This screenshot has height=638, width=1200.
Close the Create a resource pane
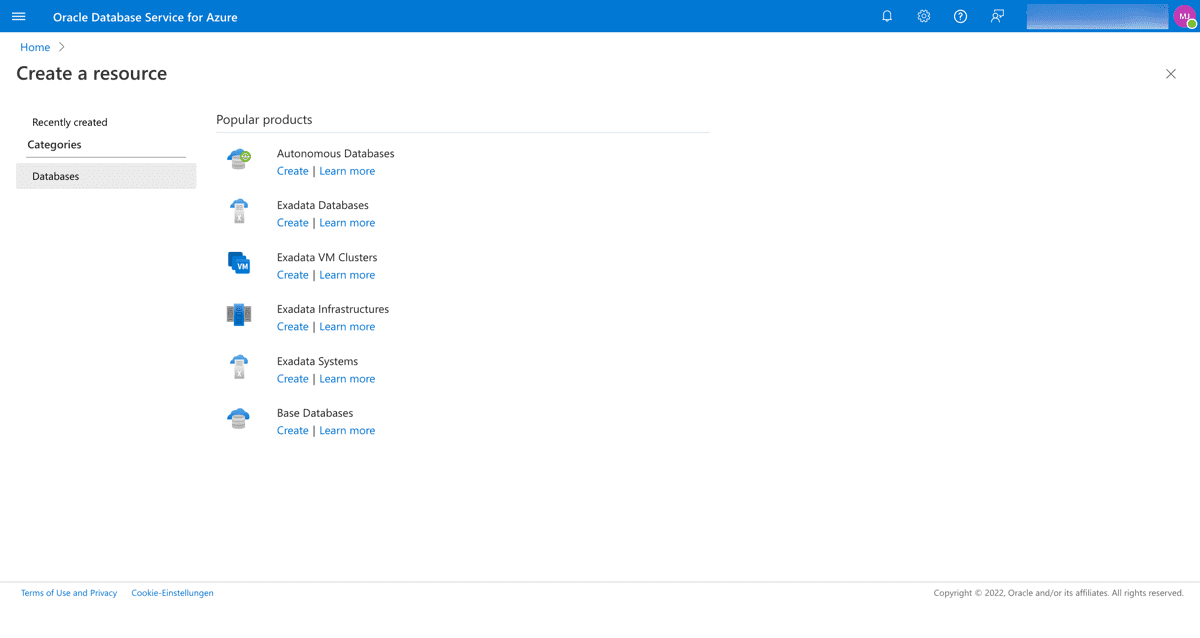[x=1171, y=74]
